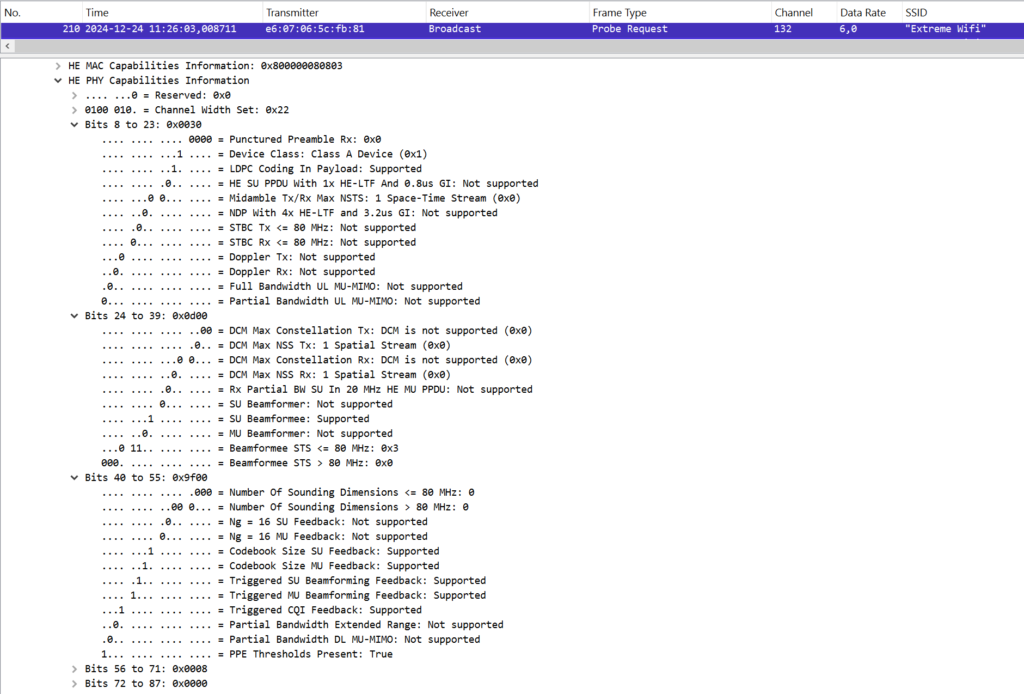
Task: Collapse Bits 40 to 55 section
Action: (74, 478)
